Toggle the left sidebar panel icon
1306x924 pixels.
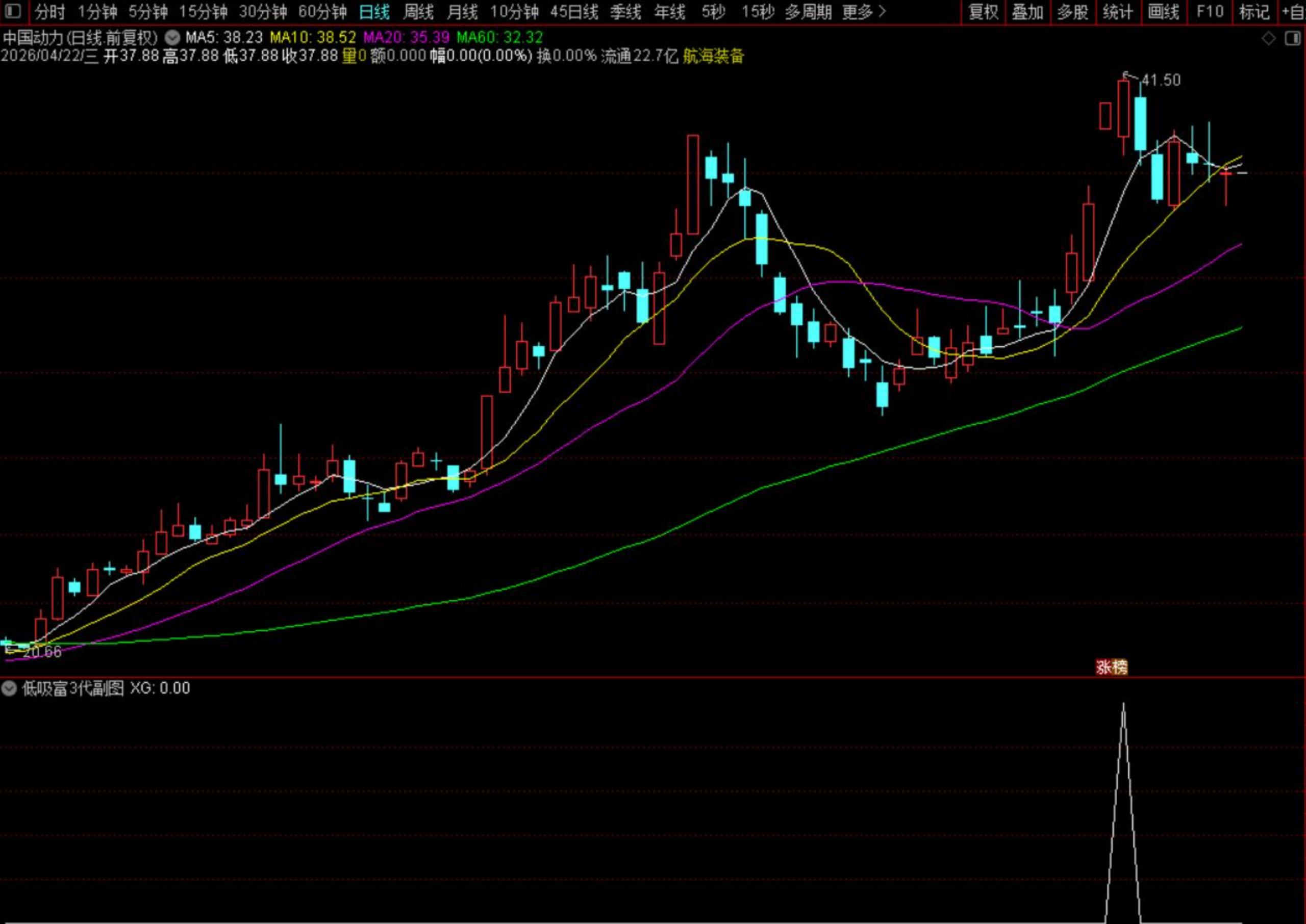coord(13,11)
